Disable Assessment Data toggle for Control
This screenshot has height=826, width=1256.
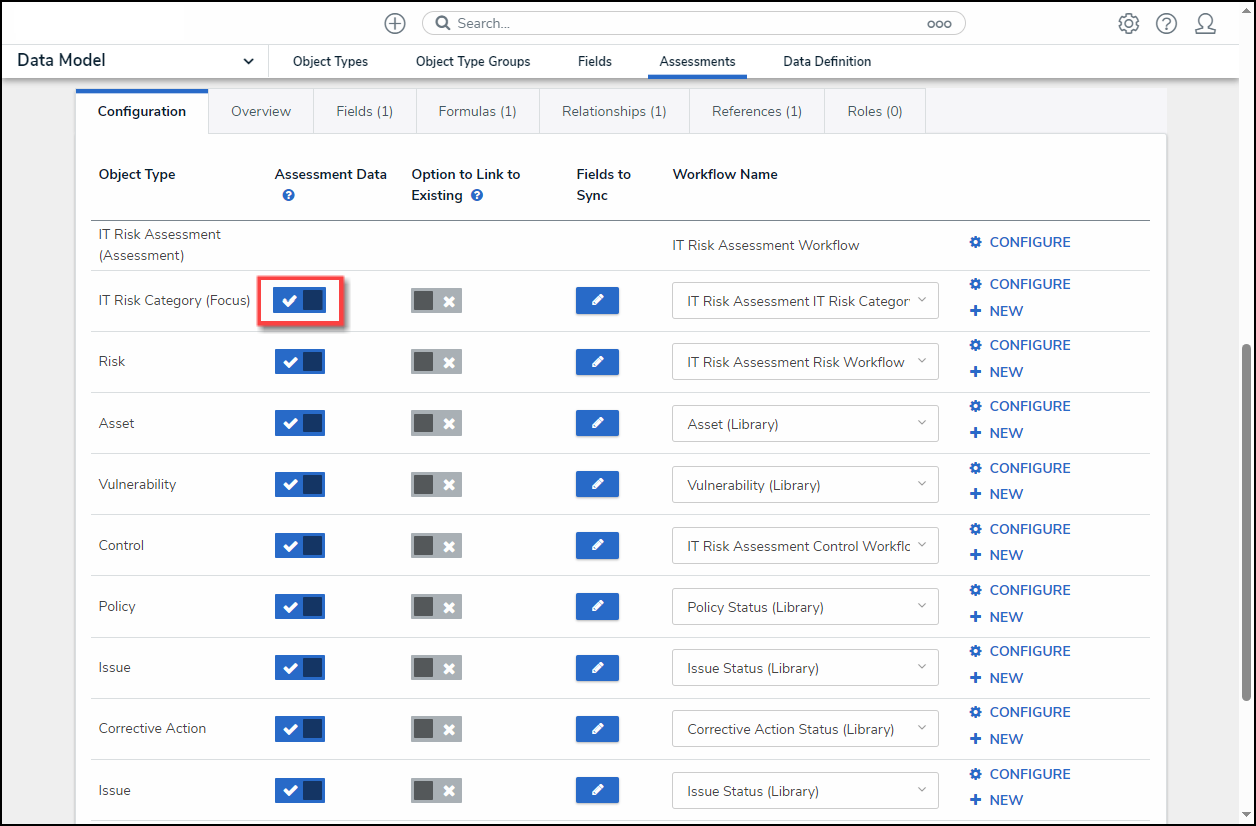300,546
